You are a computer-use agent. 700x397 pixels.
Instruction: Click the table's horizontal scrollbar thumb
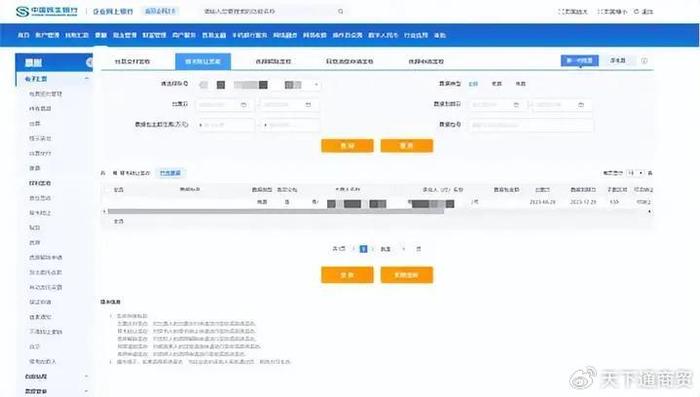tap(276, 211)
